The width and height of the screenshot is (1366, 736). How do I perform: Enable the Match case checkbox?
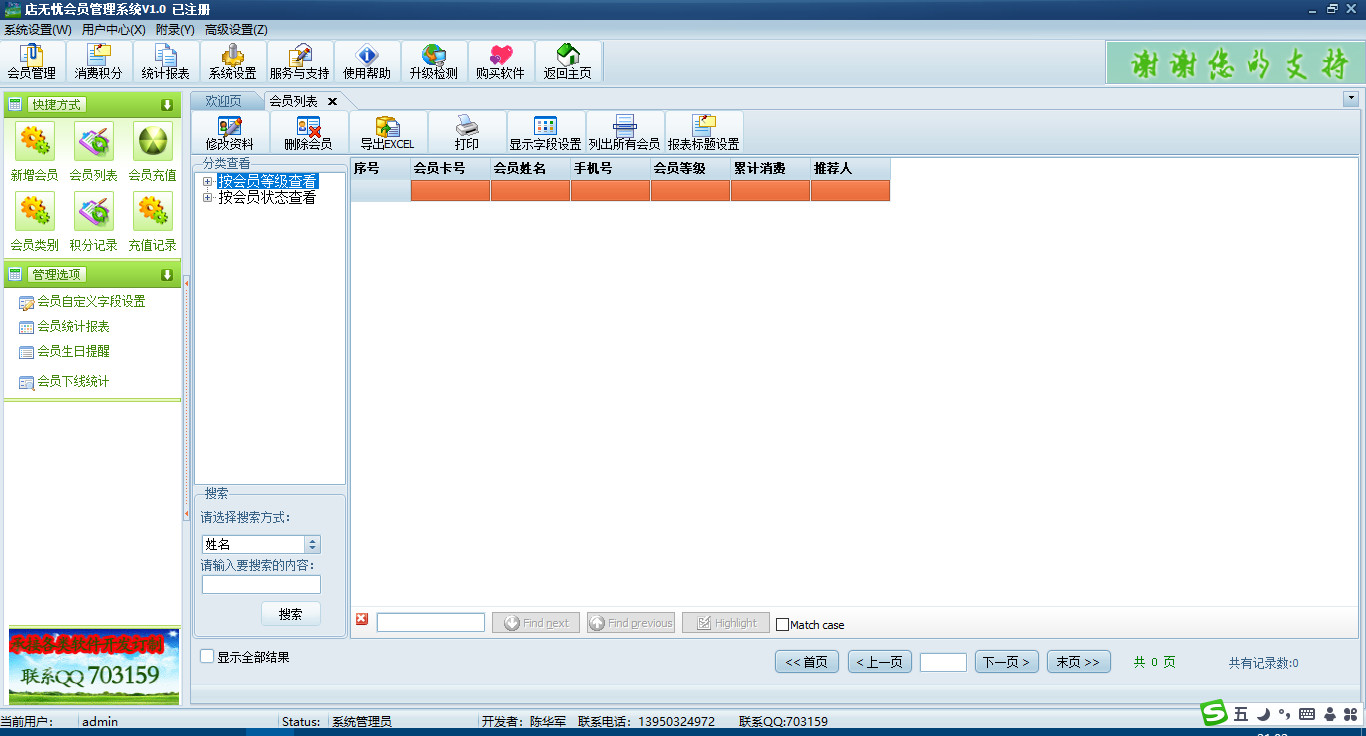782,624
